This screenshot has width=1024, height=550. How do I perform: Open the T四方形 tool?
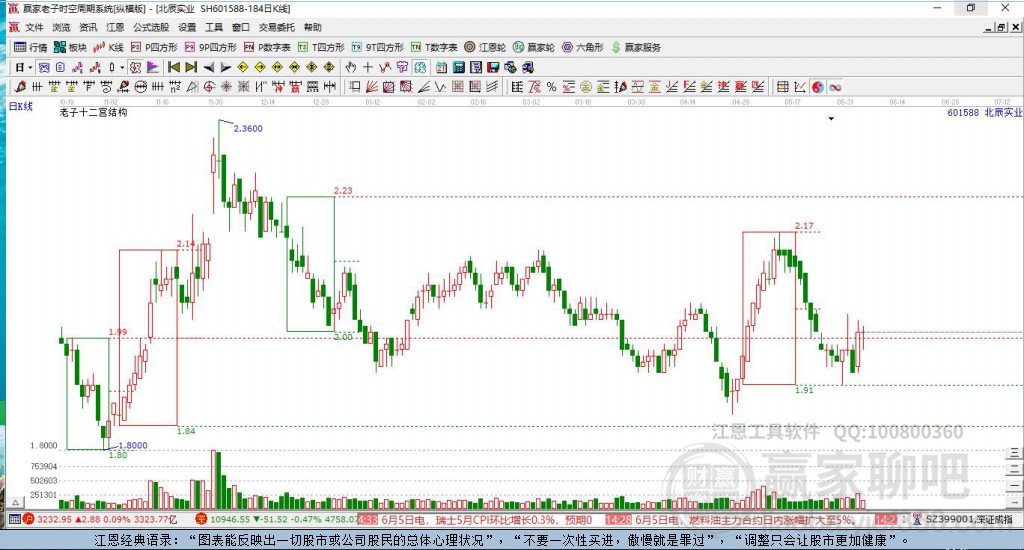[x=321, y=47]
